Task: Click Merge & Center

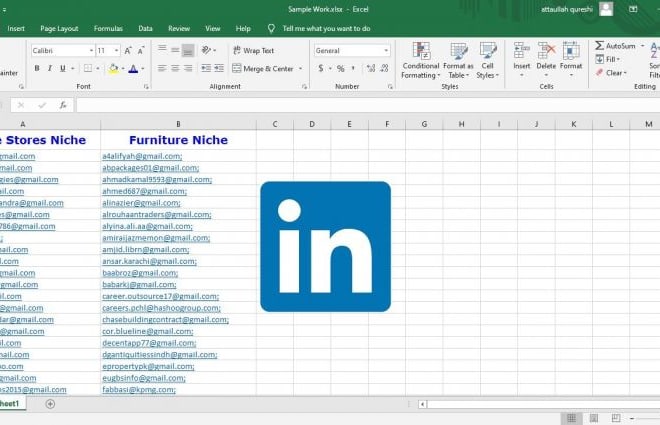Action: [x=263, y=68]
